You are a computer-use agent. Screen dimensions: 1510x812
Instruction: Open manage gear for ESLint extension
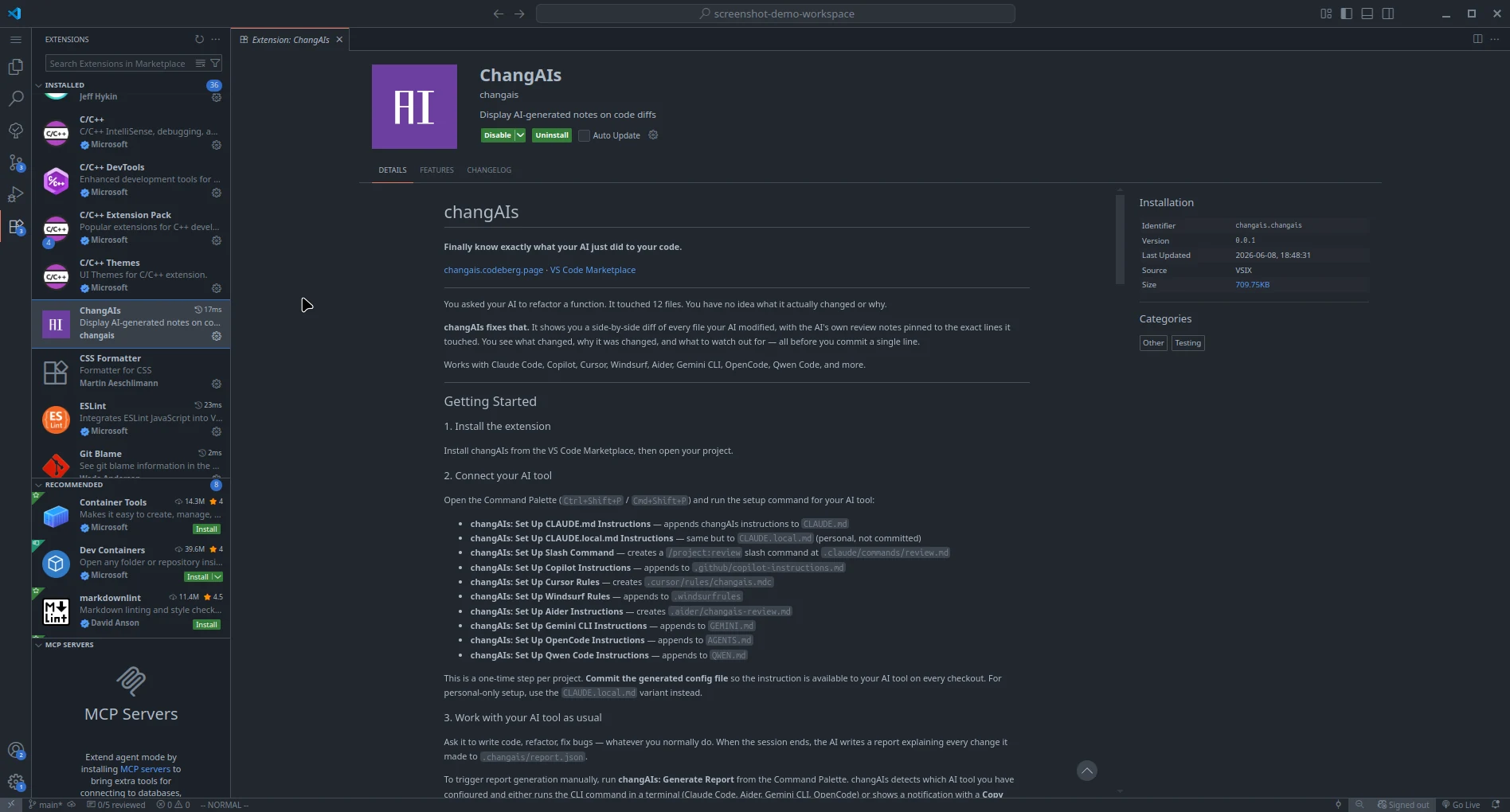point(216,431)
